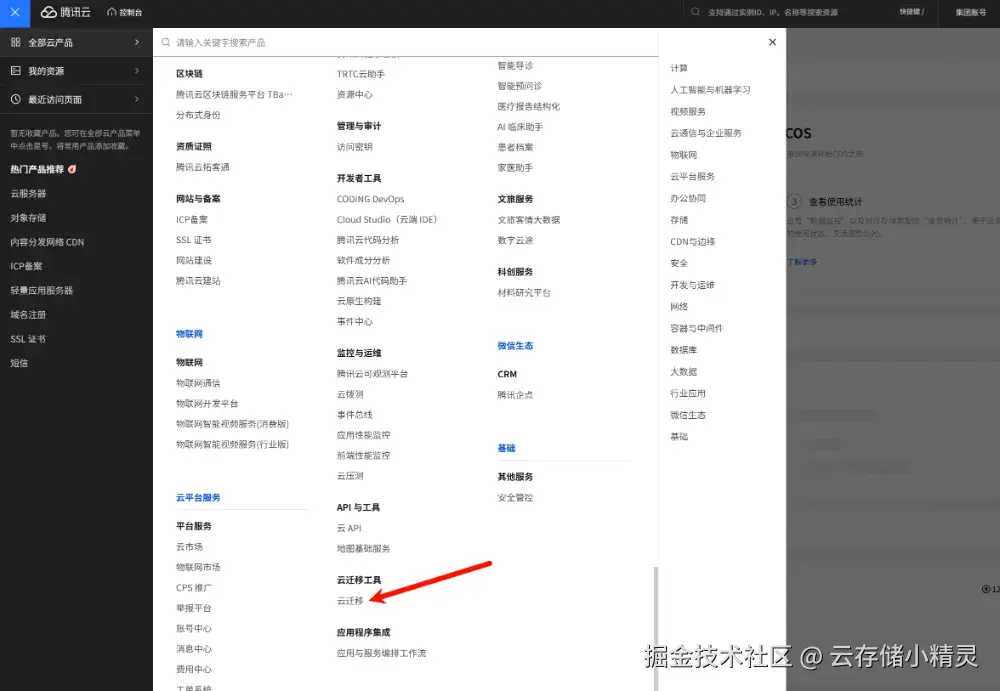Image resolution: width=1000 pixels, height=691 pixels.
Task: Open 前端性能监控
Action: (x=364, y=456)
